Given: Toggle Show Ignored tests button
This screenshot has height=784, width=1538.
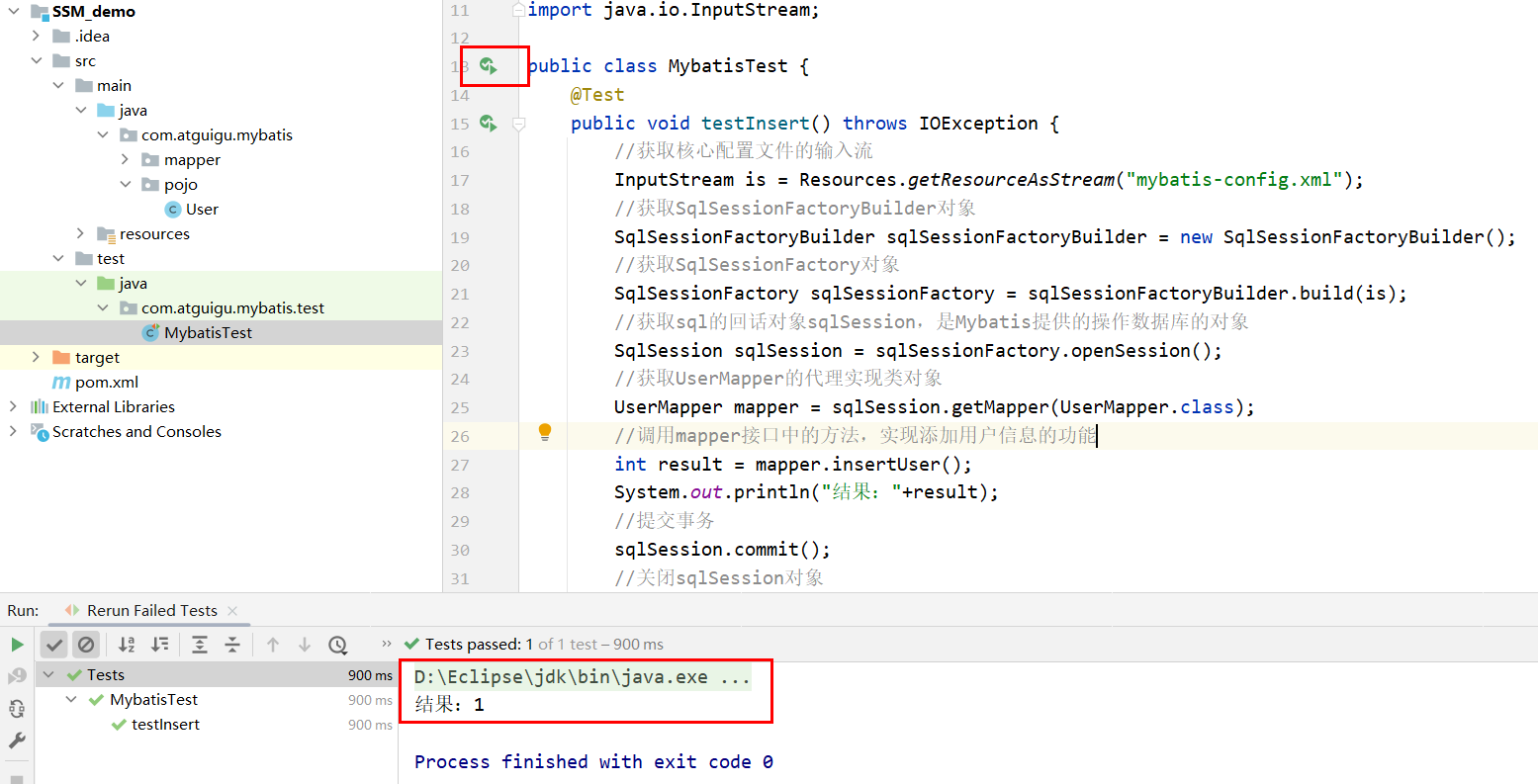Looking at the screenshot, I should 86,645.
